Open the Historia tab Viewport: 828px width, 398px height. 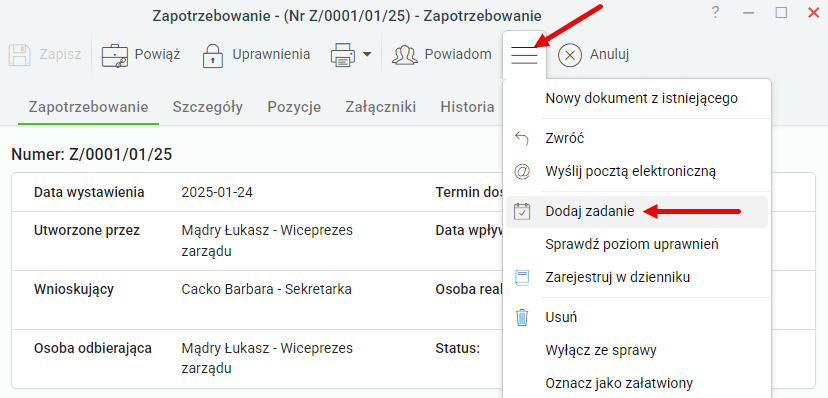[467, 107]
